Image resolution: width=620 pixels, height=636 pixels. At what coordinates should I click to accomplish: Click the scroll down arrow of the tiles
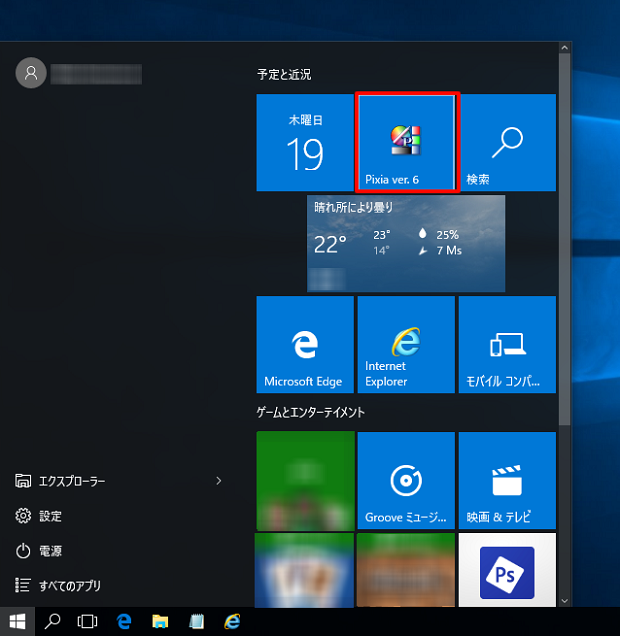tap(564, 601)
